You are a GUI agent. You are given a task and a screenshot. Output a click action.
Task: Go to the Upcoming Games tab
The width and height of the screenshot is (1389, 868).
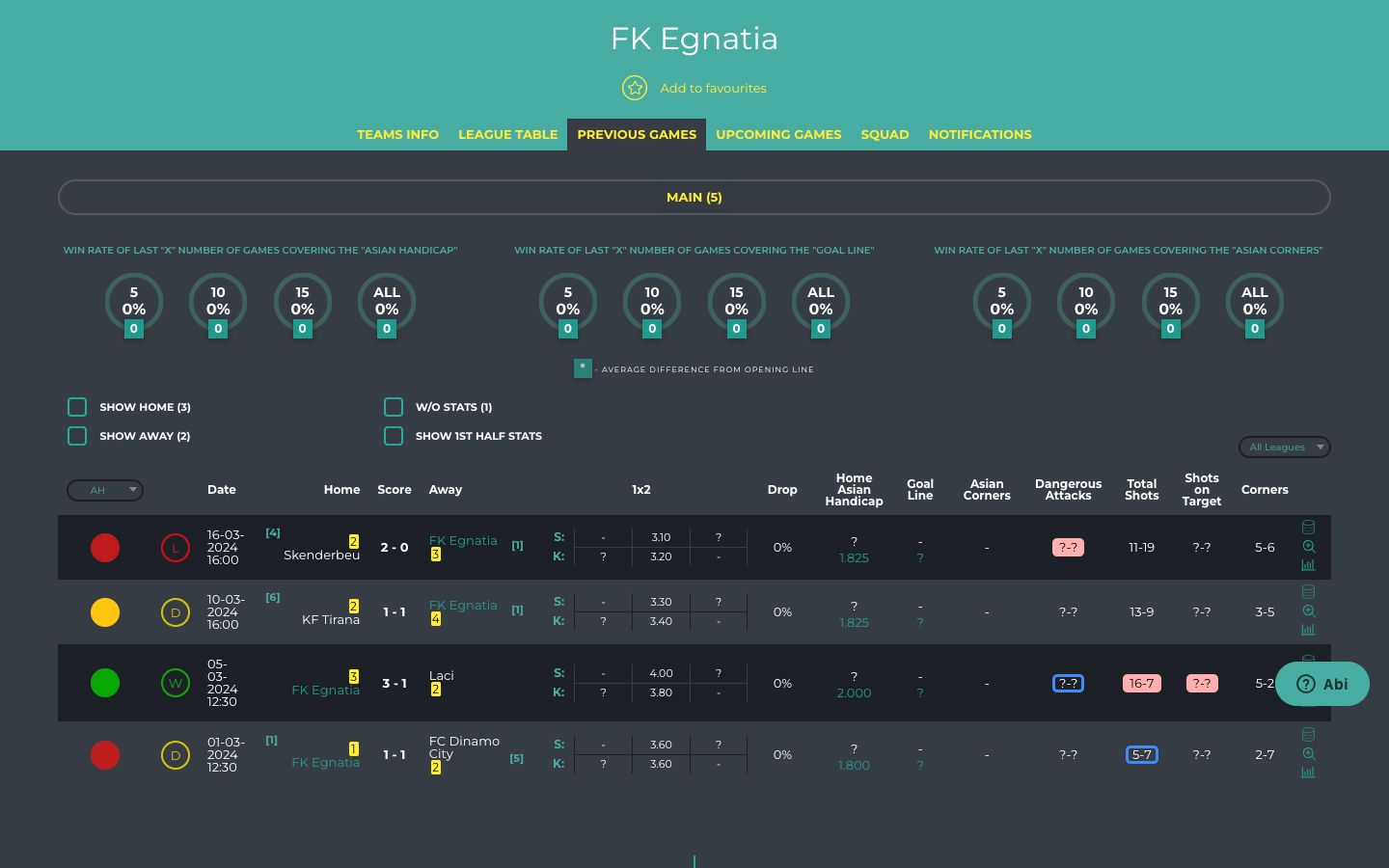[x=778, y=134]
